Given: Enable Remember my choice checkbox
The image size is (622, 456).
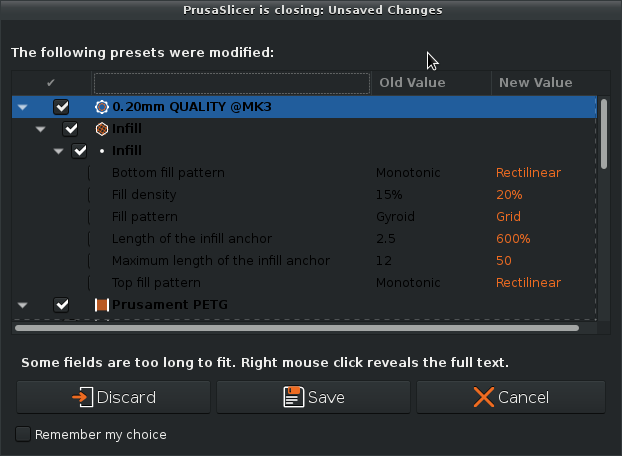Looking at the screenshot, I should tap(23, 434).
